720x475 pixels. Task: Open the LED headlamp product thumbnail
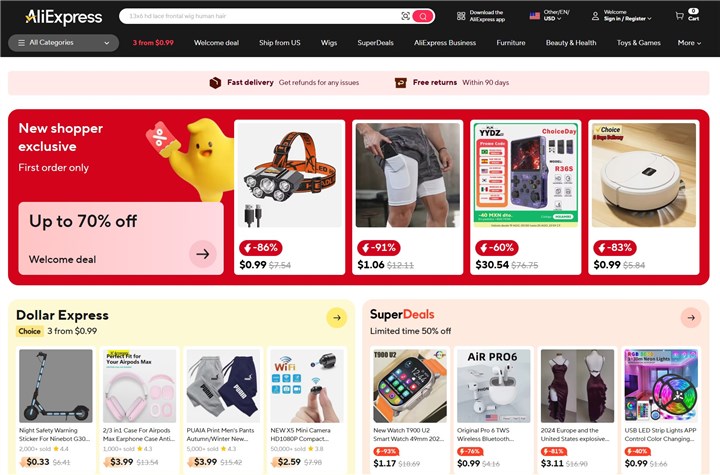click(x=289, y=175)
